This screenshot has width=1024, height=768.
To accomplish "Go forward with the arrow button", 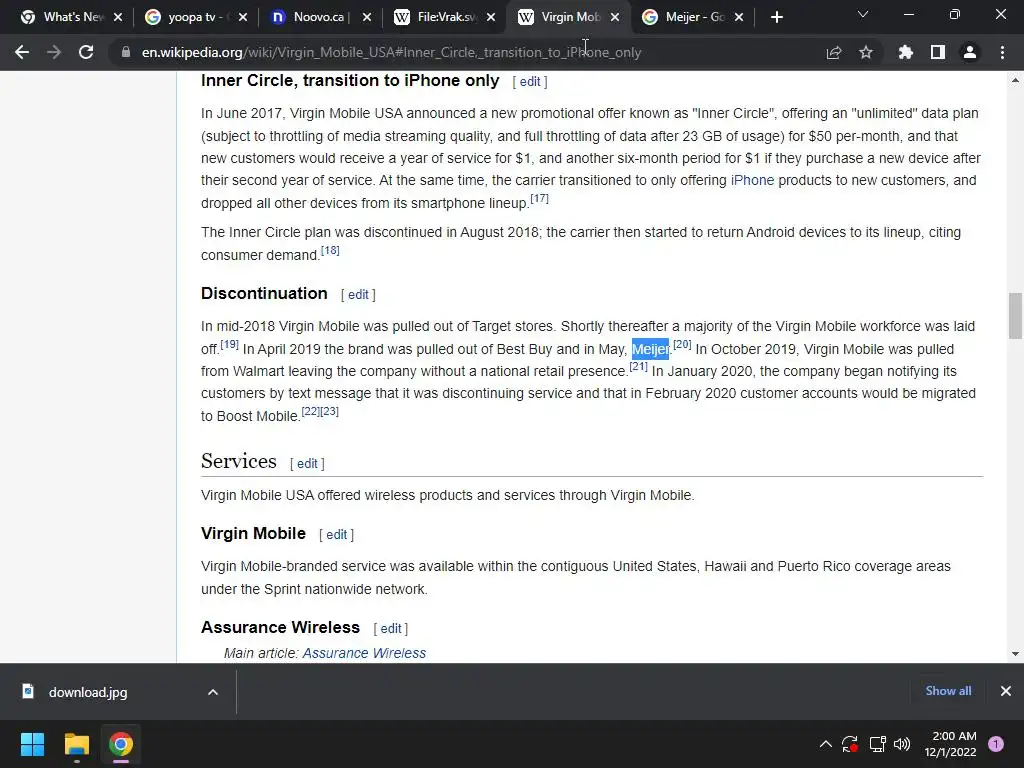I will [x=54, y=52].
